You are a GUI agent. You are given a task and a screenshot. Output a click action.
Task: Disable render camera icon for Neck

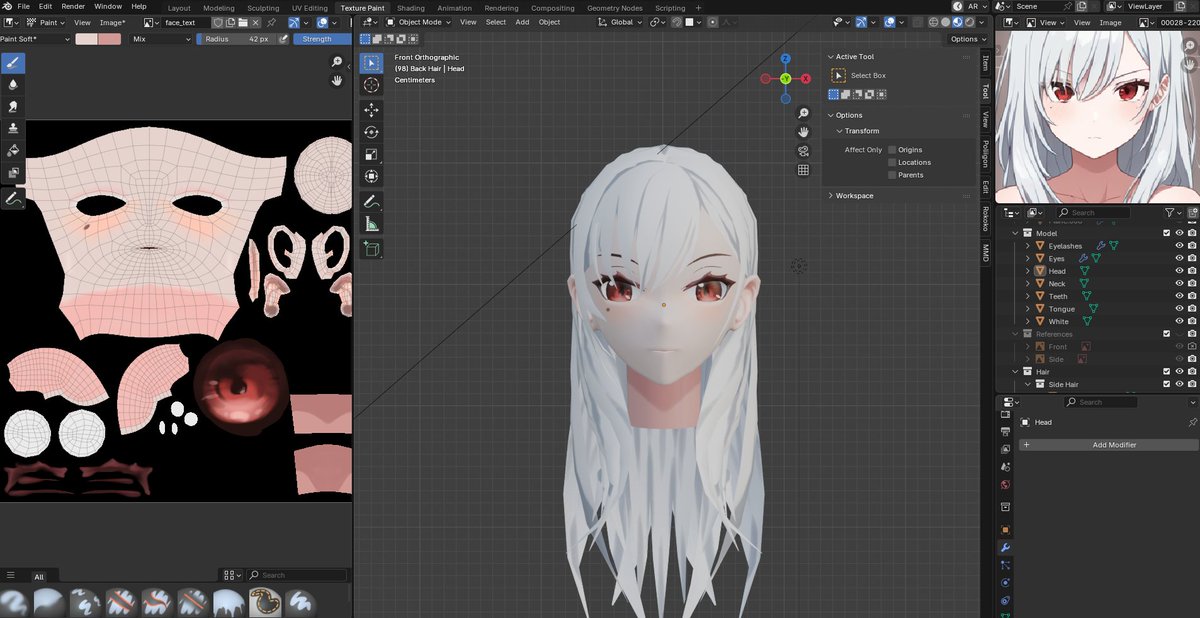coord(1192,284)
